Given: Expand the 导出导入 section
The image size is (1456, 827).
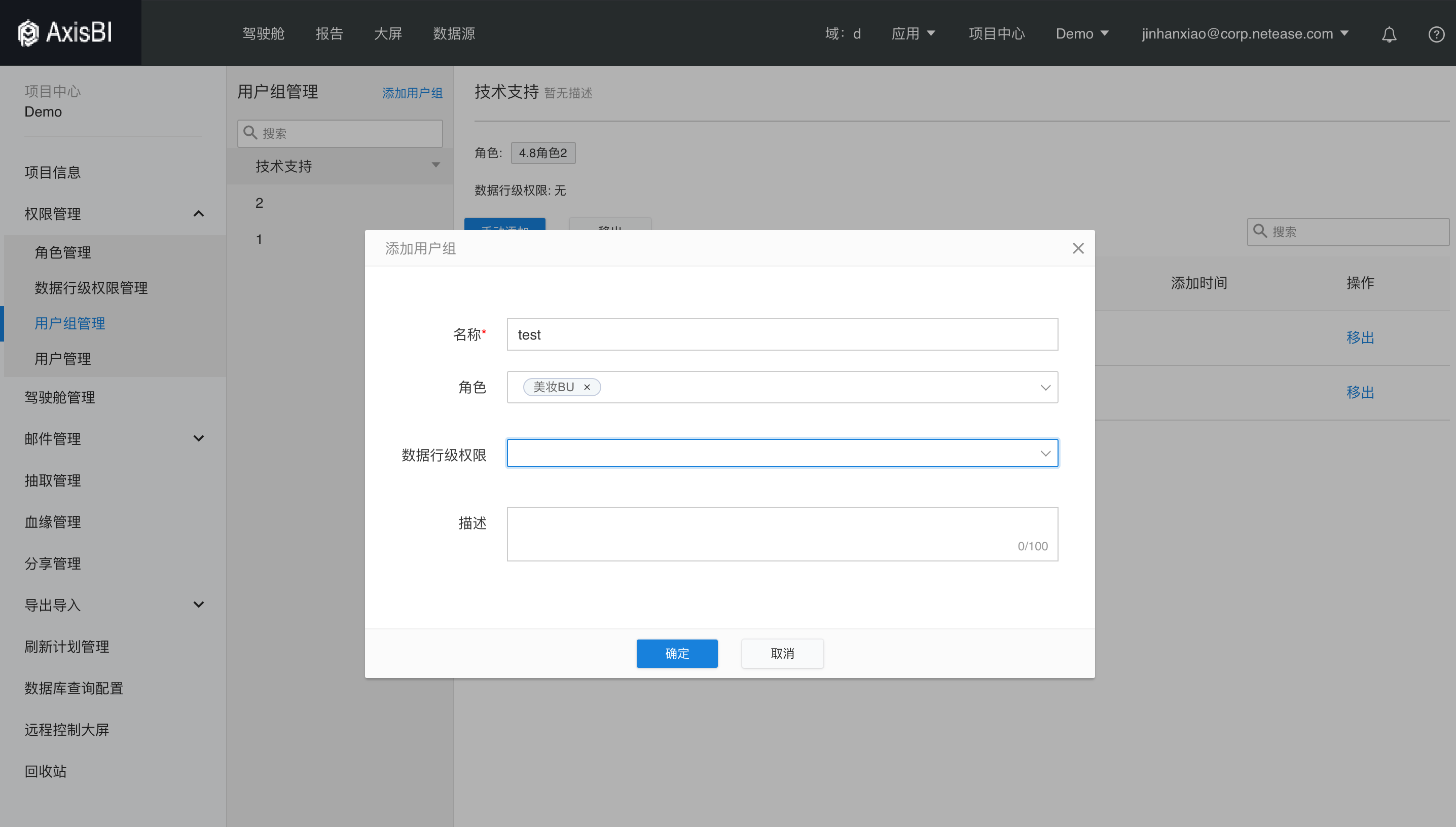Looking at the screenshot, I should (198, 605).
